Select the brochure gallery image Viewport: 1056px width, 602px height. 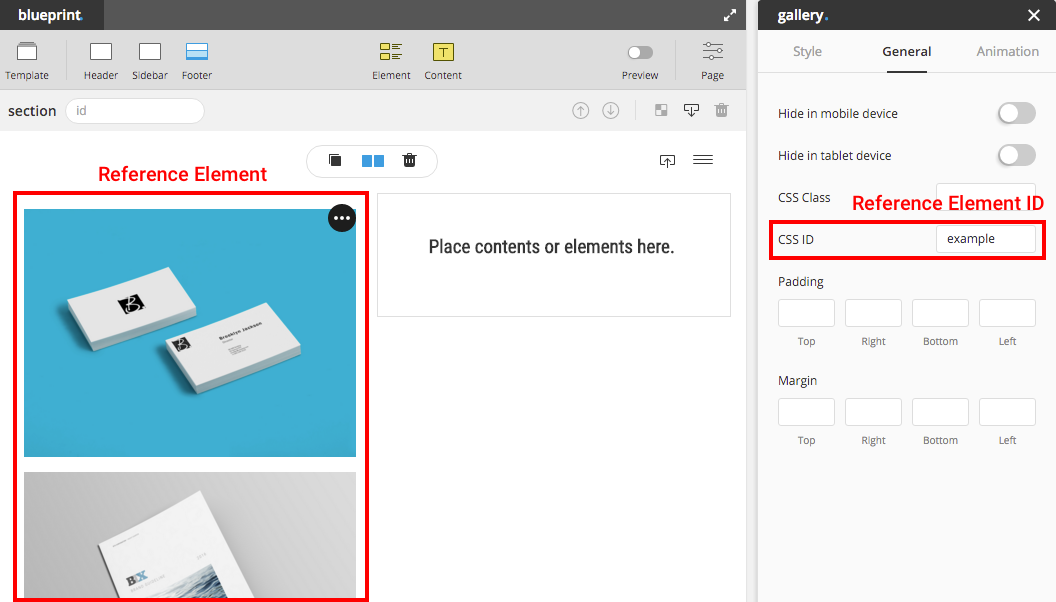190,535
